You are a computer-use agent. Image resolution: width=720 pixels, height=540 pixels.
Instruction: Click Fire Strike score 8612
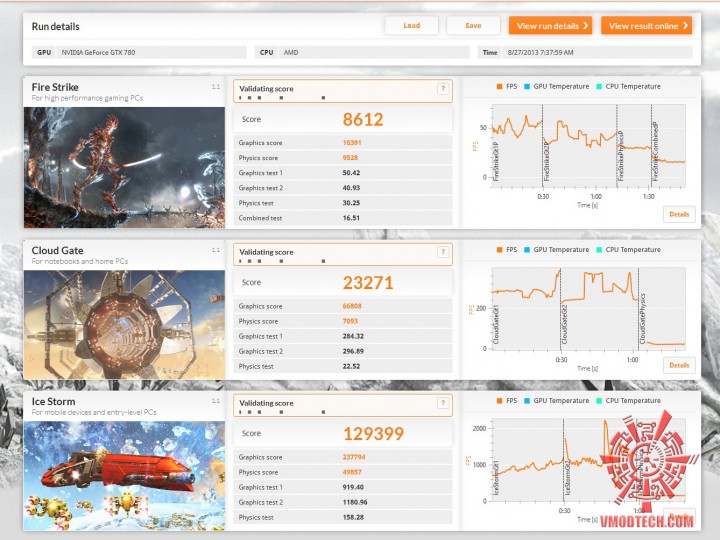(x=363, y=119)
